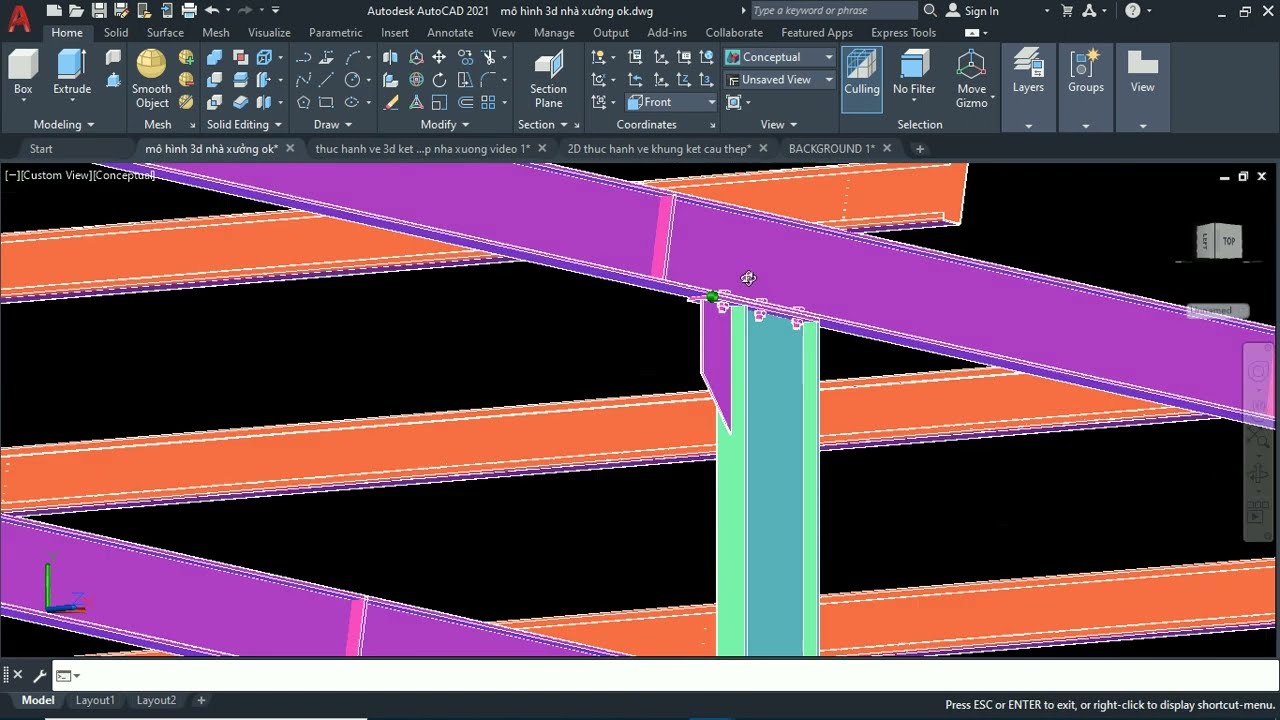Switch to the Start tab
The width and height of the screenshot is (1280, 720).
point(41,149)
